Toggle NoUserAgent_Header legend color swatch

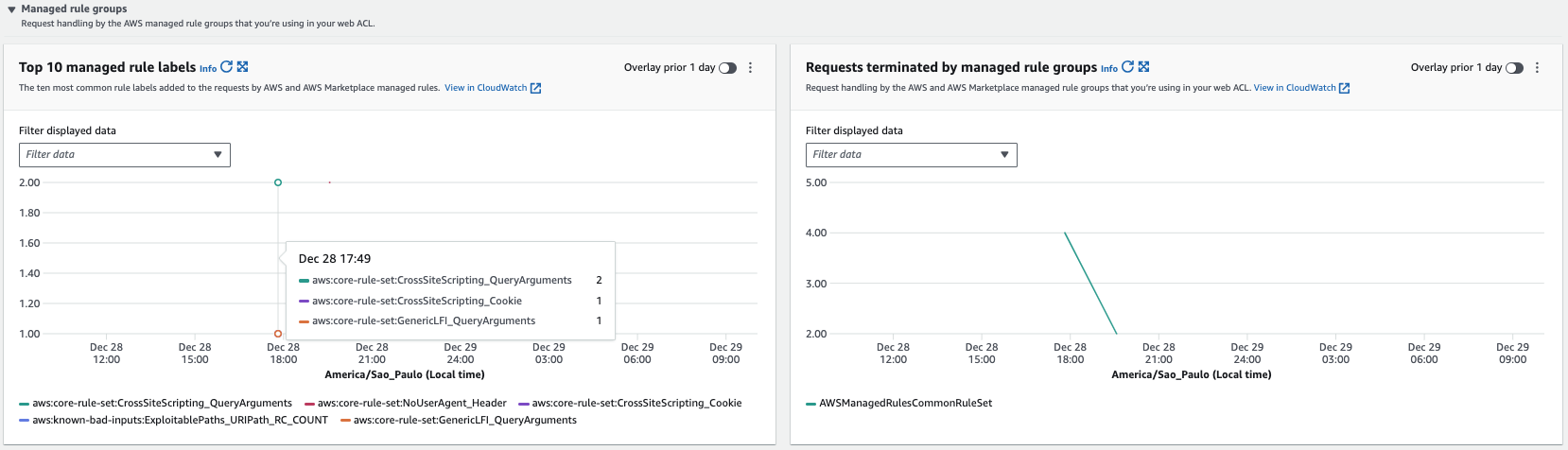tap(310, 404)
